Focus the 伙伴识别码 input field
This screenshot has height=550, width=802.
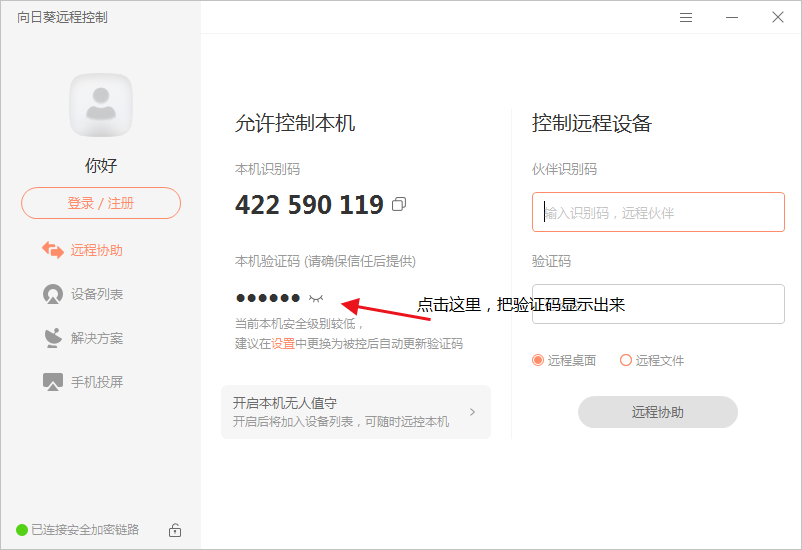[658, 212]
